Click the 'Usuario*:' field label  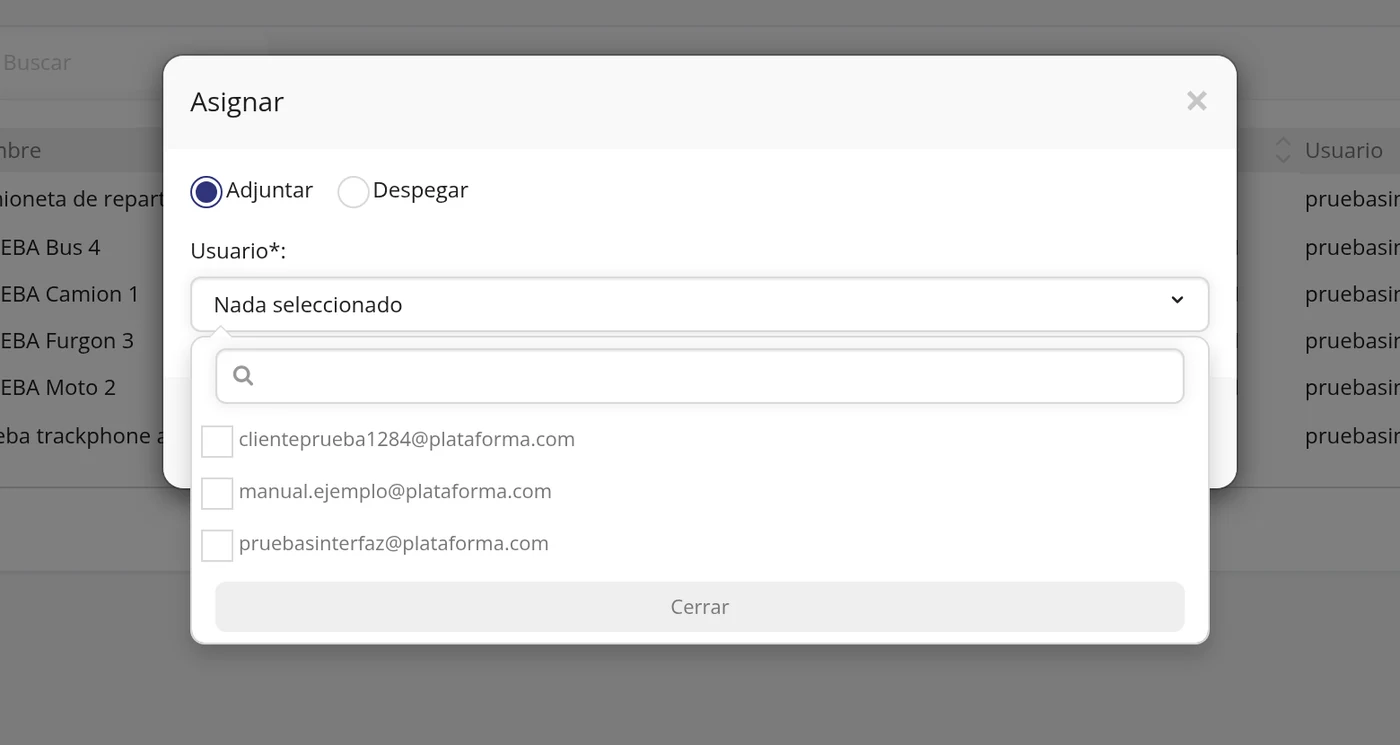tap(238, 250)
